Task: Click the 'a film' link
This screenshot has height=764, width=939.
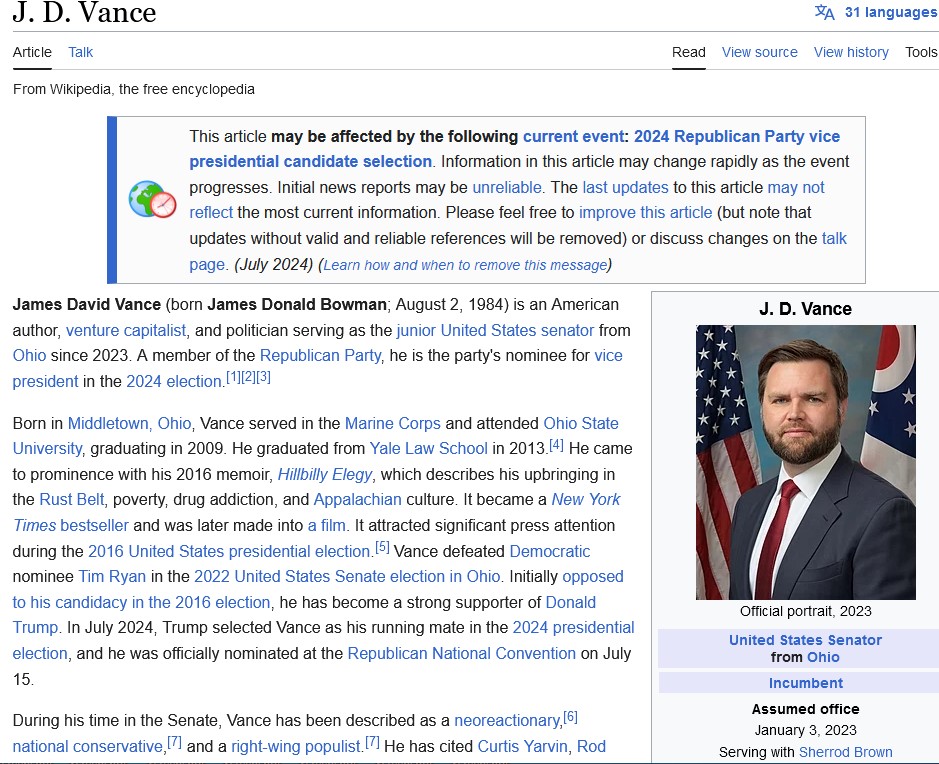Action: 327,526
